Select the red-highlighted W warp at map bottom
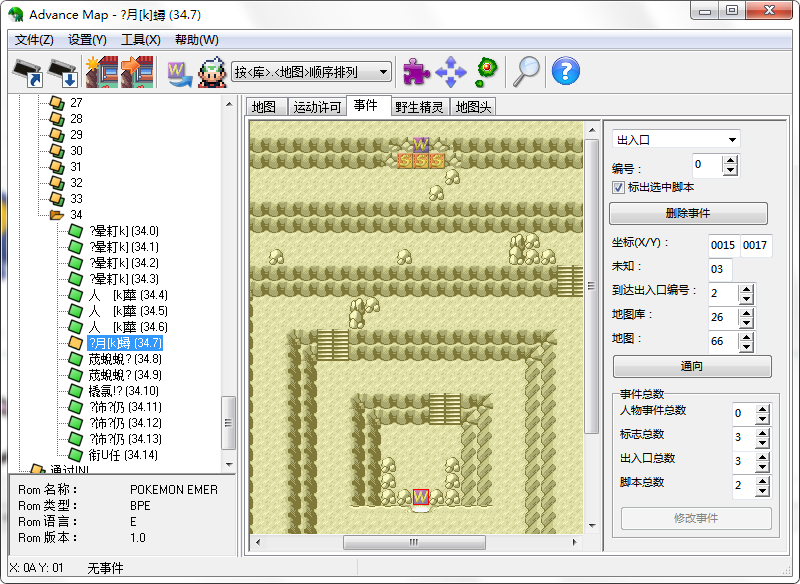This screenshot has height=584, width=800. coord(420,496)
